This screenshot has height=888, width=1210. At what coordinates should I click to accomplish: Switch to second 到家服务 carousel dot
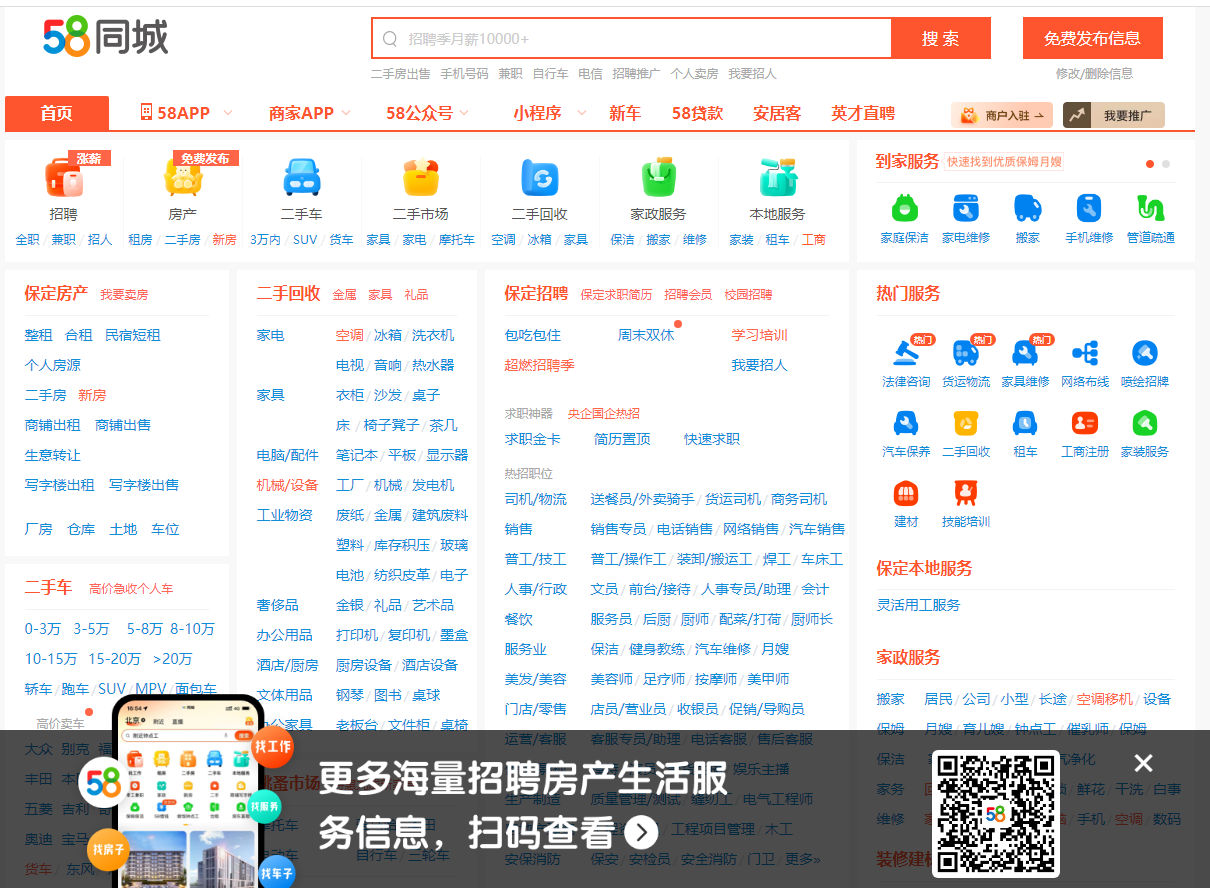pyautogui.click(x=1166, y=164)
